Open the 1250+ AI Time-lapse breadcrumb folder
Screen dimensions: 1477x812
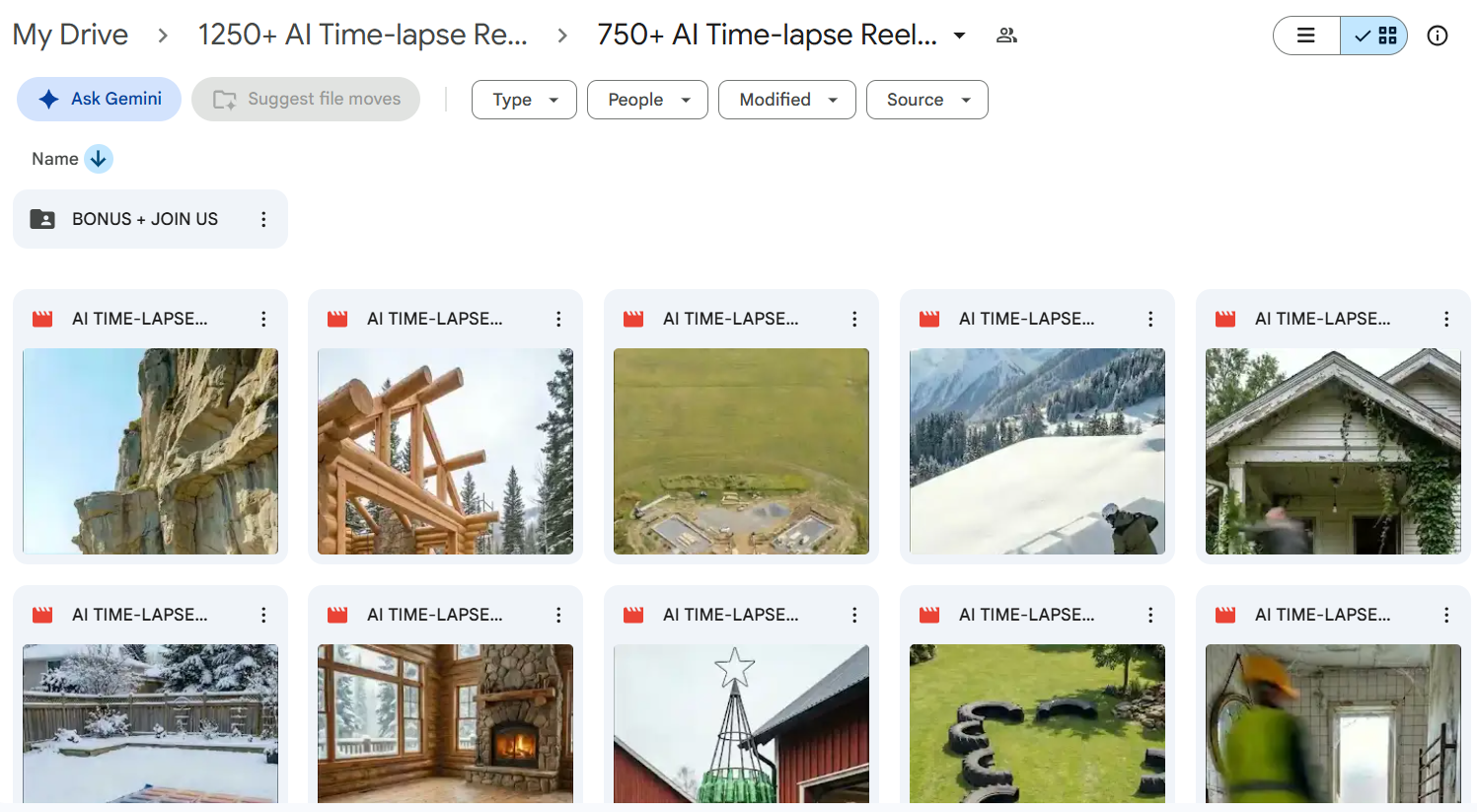[x=362, y=35]
